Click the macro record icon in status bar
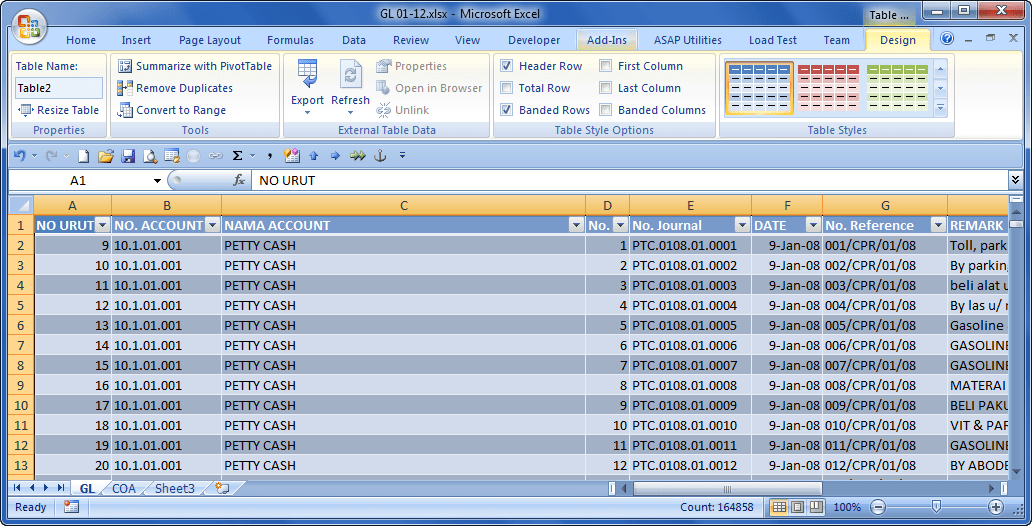 (x=71, y=507)
